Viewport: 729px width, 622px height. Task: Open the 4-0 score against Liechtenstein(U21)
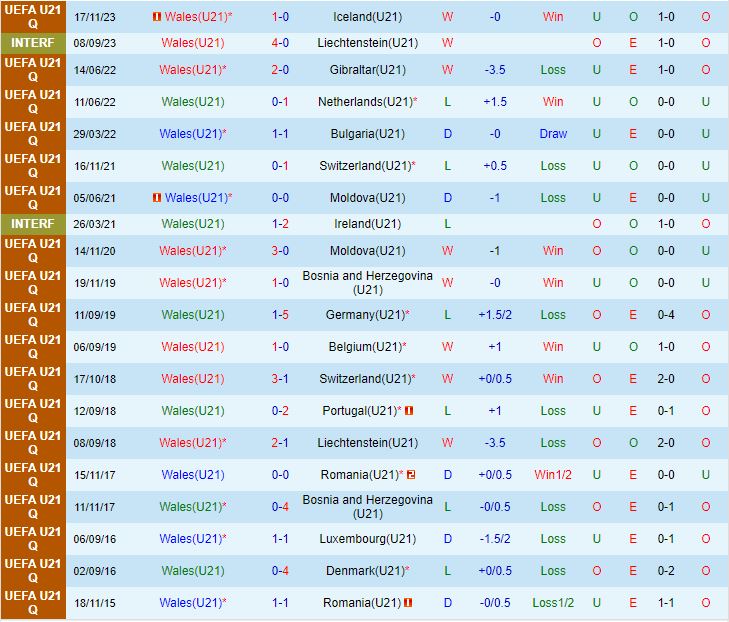(x=280, y=43)
